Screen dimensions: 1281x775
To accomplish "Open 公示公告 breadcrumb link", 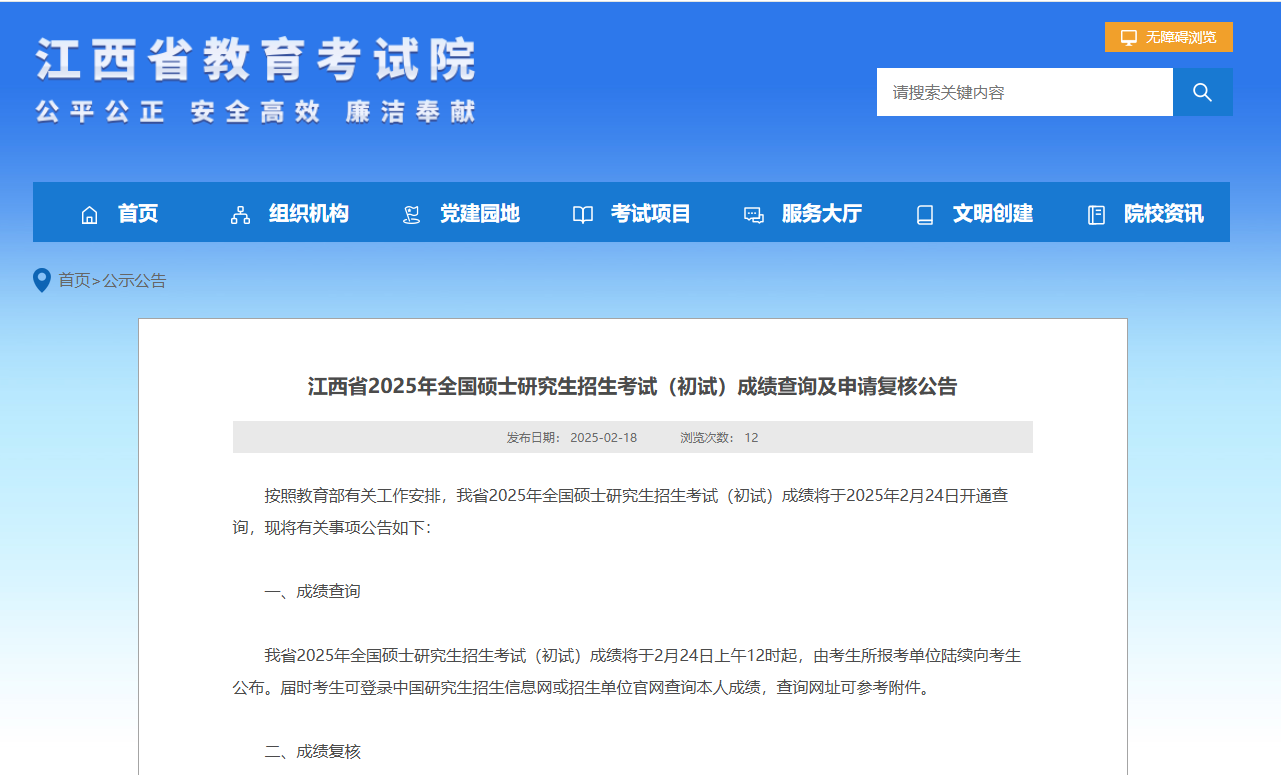I will click(x=134, y=280).
